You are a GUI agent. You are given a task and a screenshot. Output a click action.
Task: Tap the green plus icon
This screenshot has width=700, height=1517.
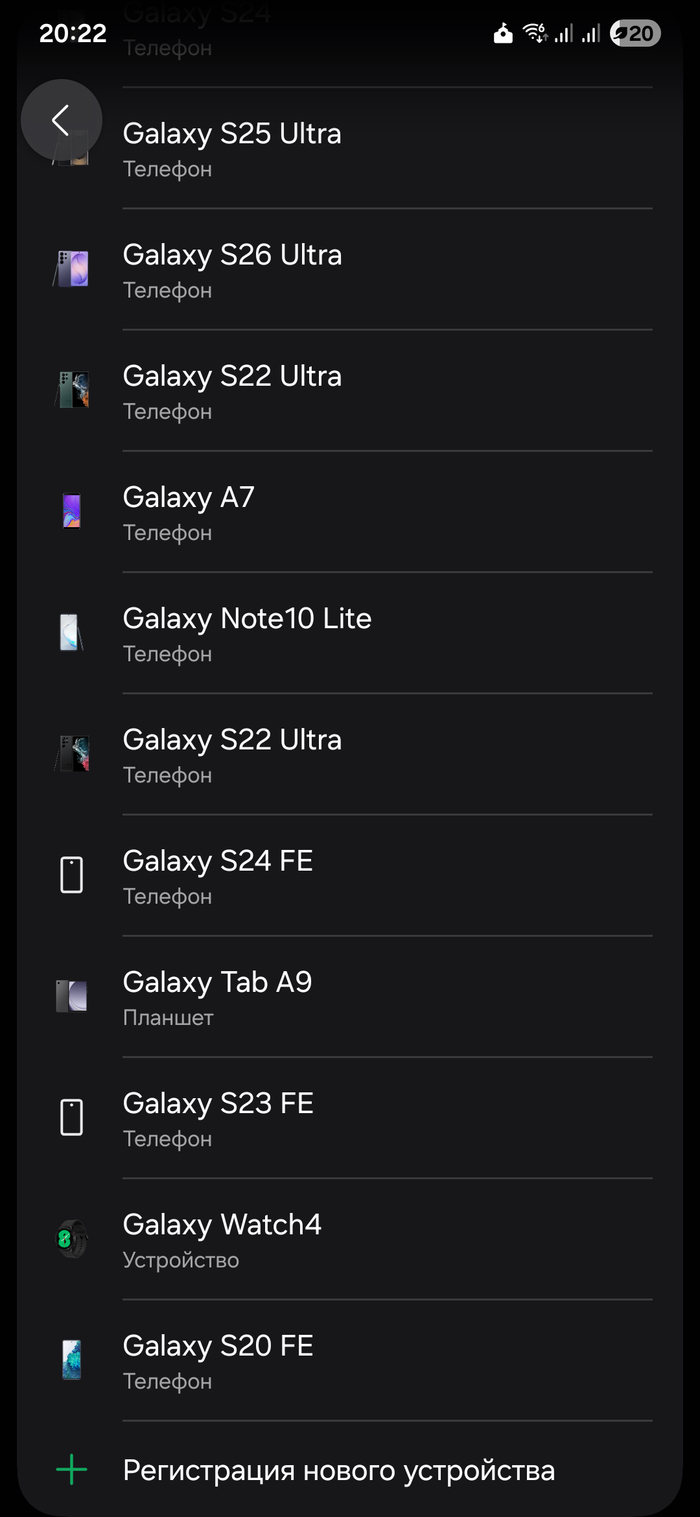click(x=71, y=1469)
